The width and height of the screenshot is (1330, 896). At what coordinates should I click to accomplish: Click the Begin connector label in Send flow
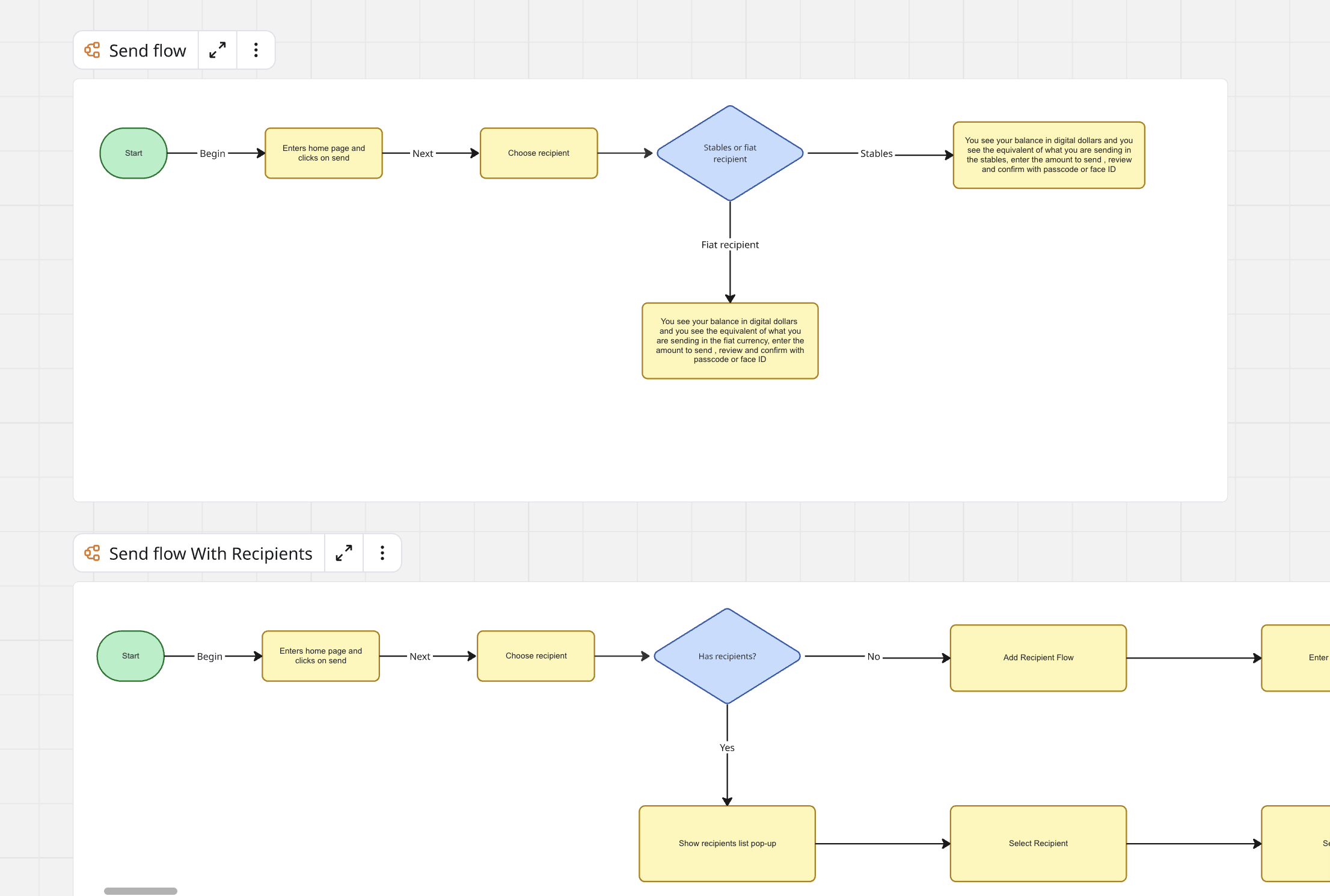pos(212,153)
